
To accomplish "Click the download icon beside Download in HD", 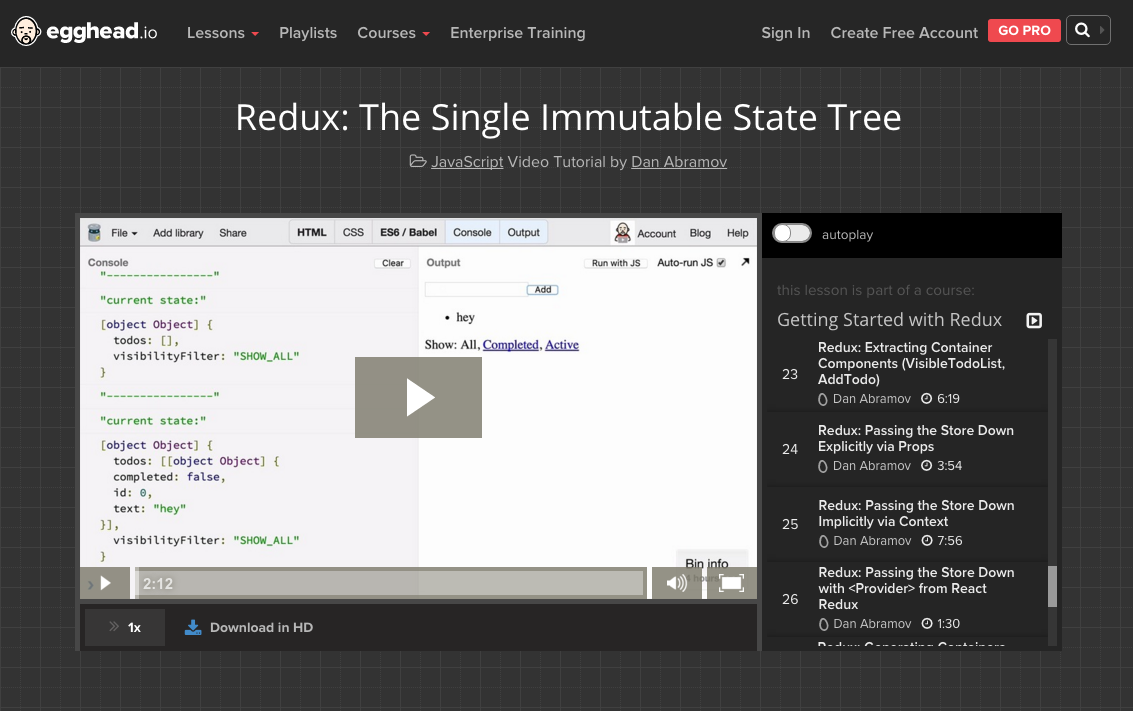I will pos(193,627).
